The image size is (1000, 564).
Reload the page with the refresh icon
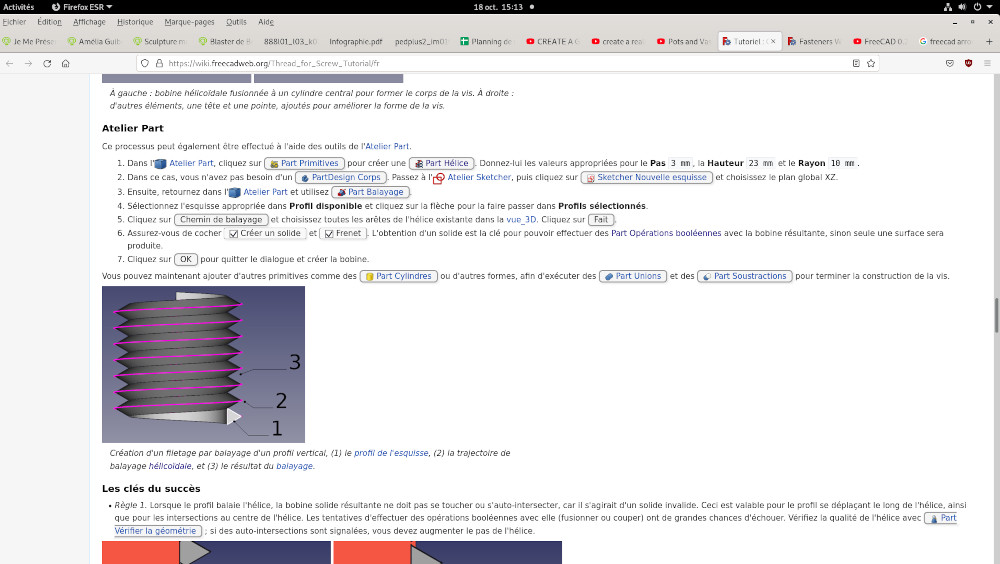tap(47, 63)
